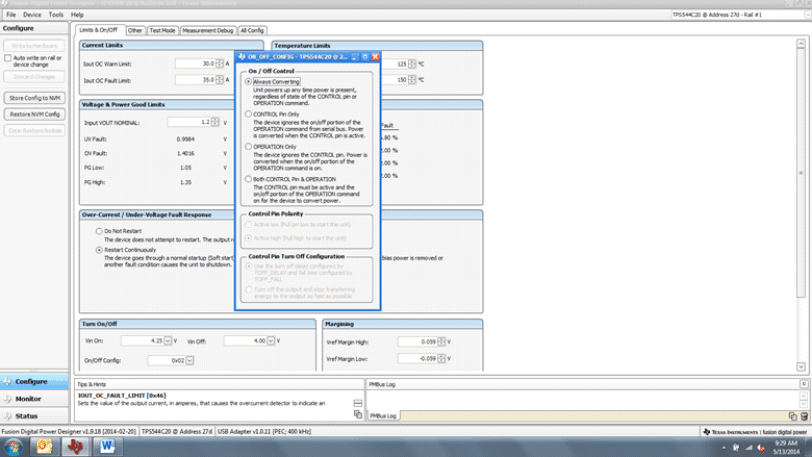This screenshot has height=457, width=812.
Task: Open the Monitor section in sidebar
Action: point(34,399)
